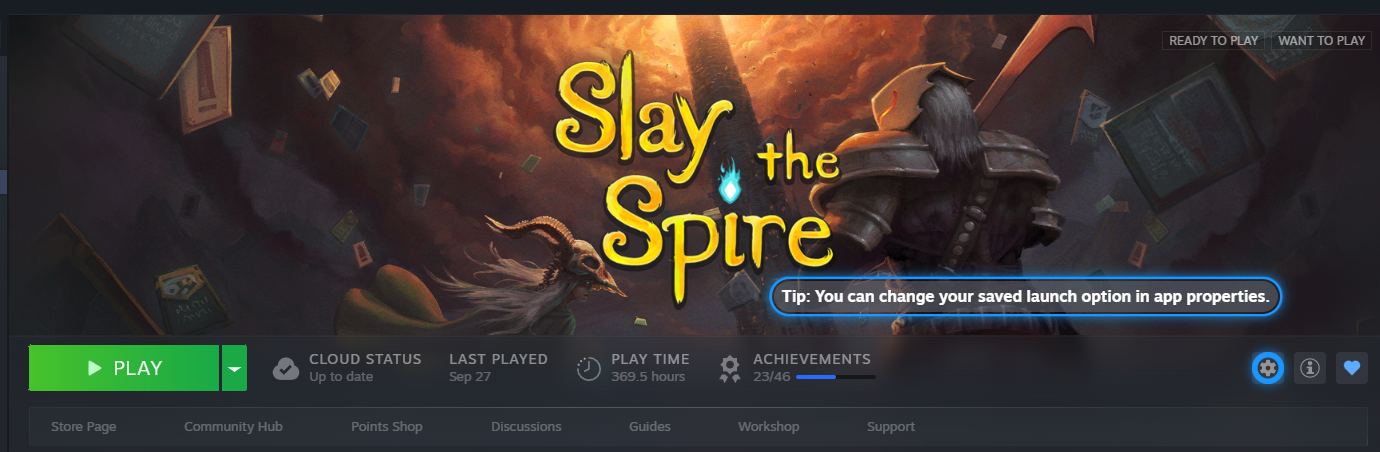Expand the dropdown arrow beside Play
1380x452 pixels.
point(234,368)
